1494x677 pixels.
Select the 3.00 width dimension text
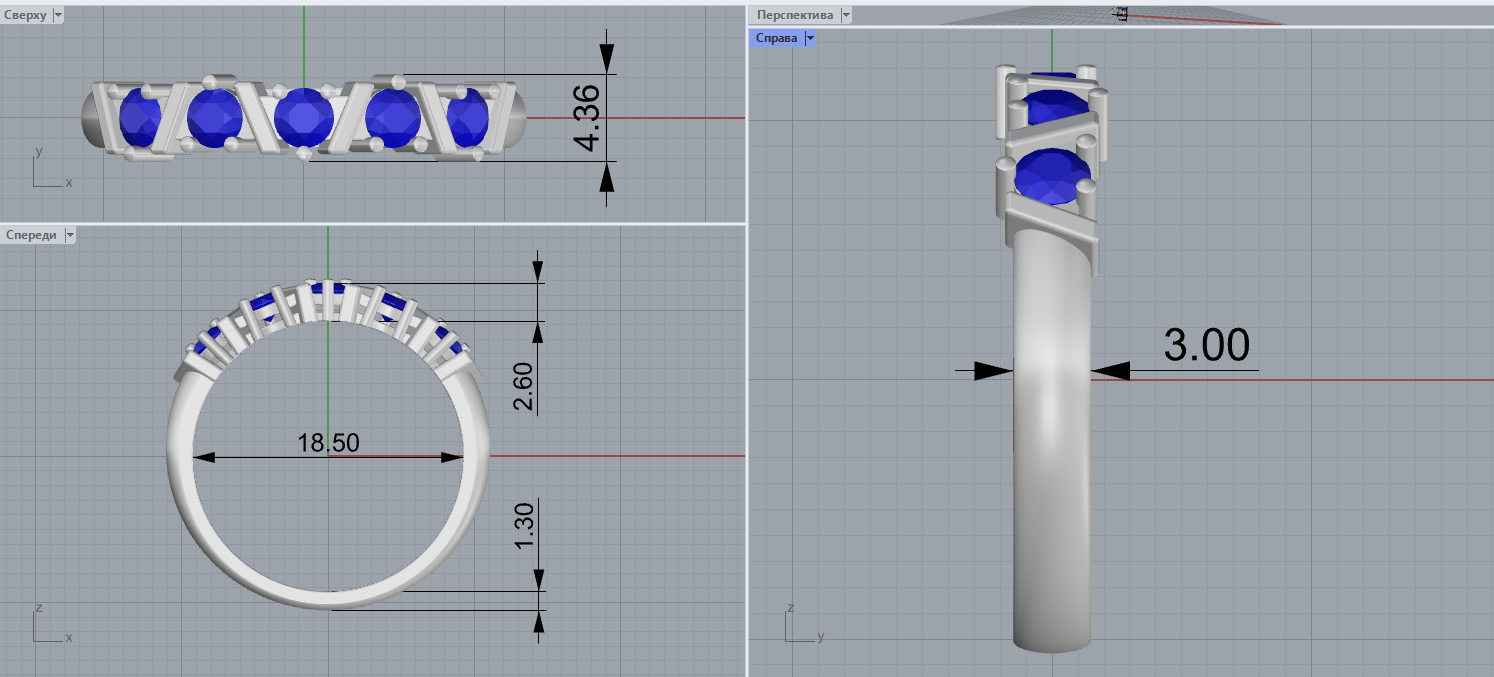coord(1206,345)
